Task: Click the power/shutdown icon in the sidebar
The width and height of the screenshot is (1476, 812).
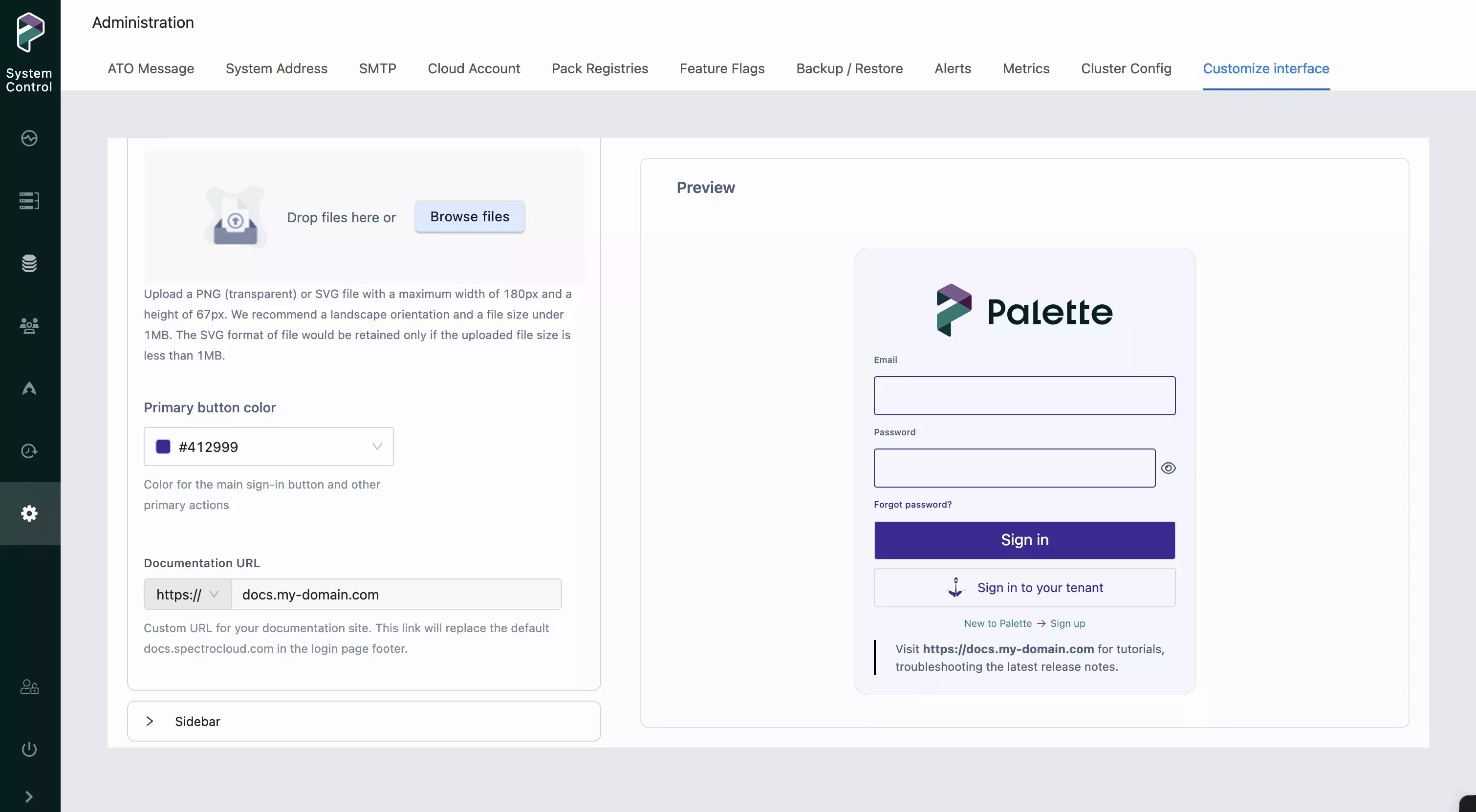Action: point(29,749)
